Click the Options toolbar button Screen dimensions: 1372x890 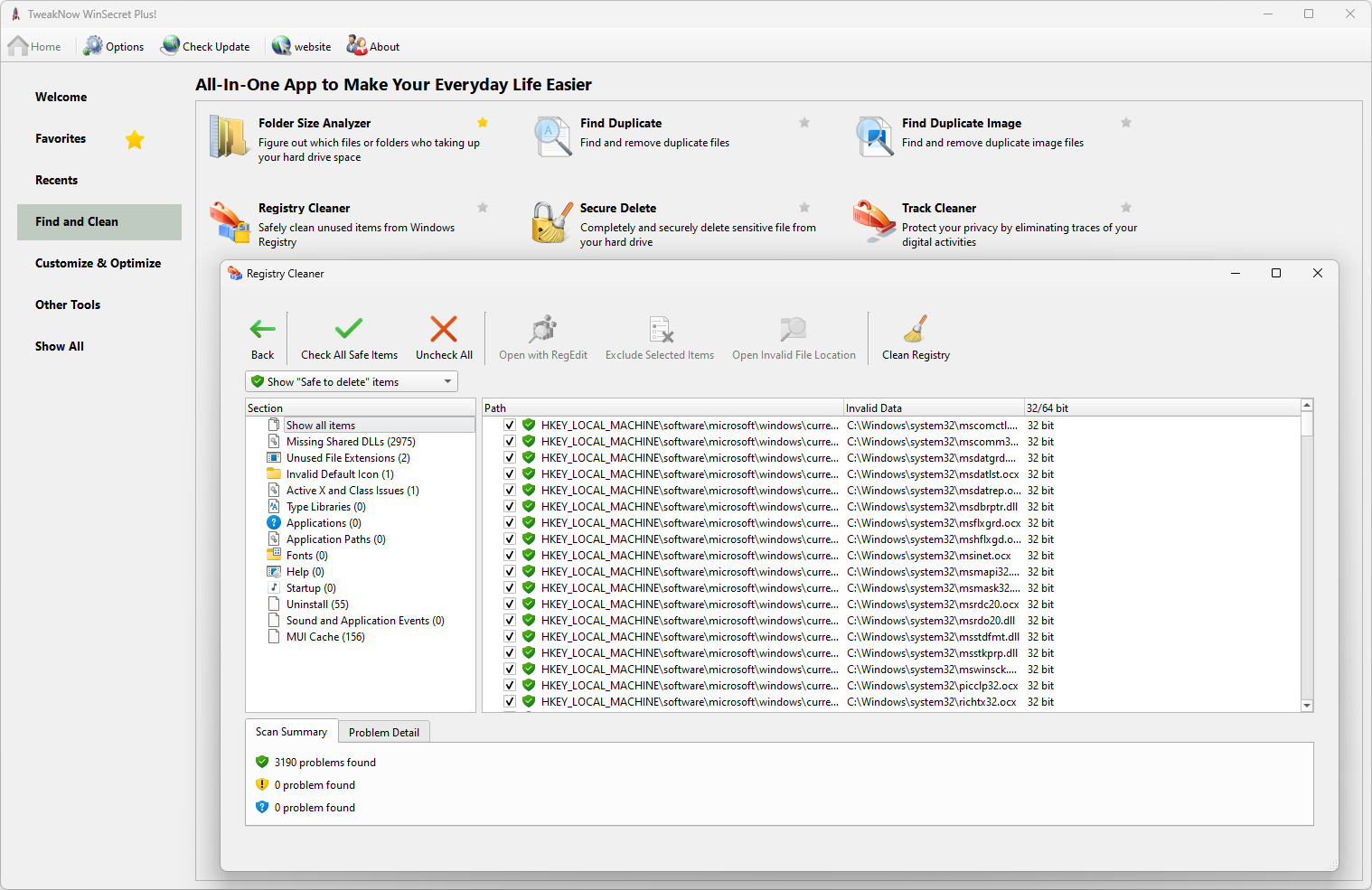click(x=114, y=47)
